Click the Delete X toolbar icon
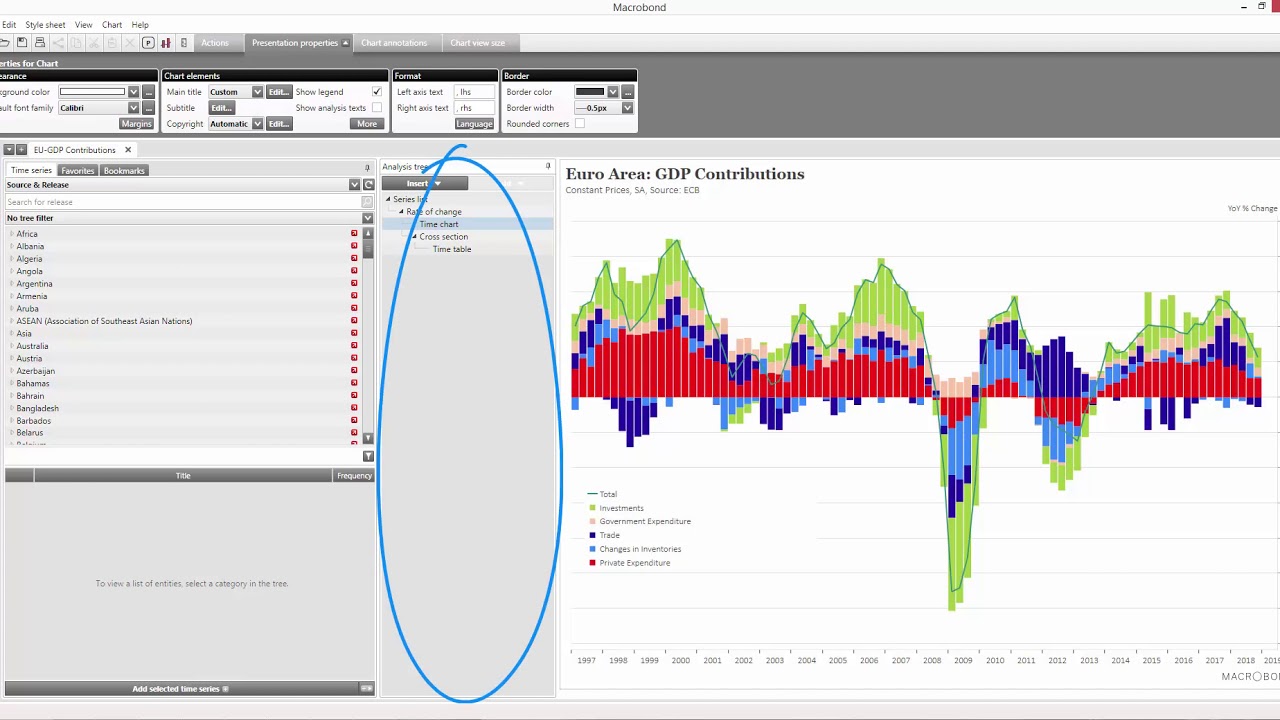The image size is (1280, 720). click(130, 42)
